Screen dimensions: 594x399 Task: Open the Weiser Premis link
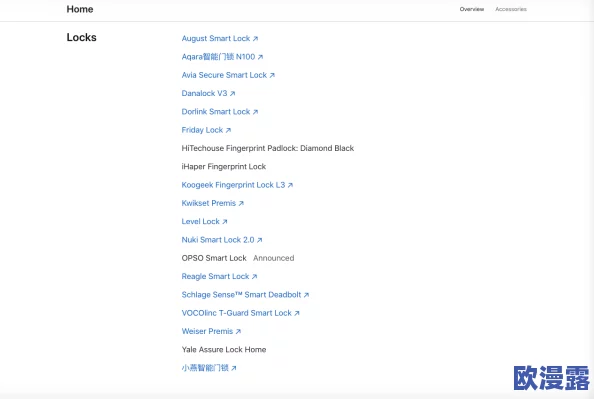211,331
